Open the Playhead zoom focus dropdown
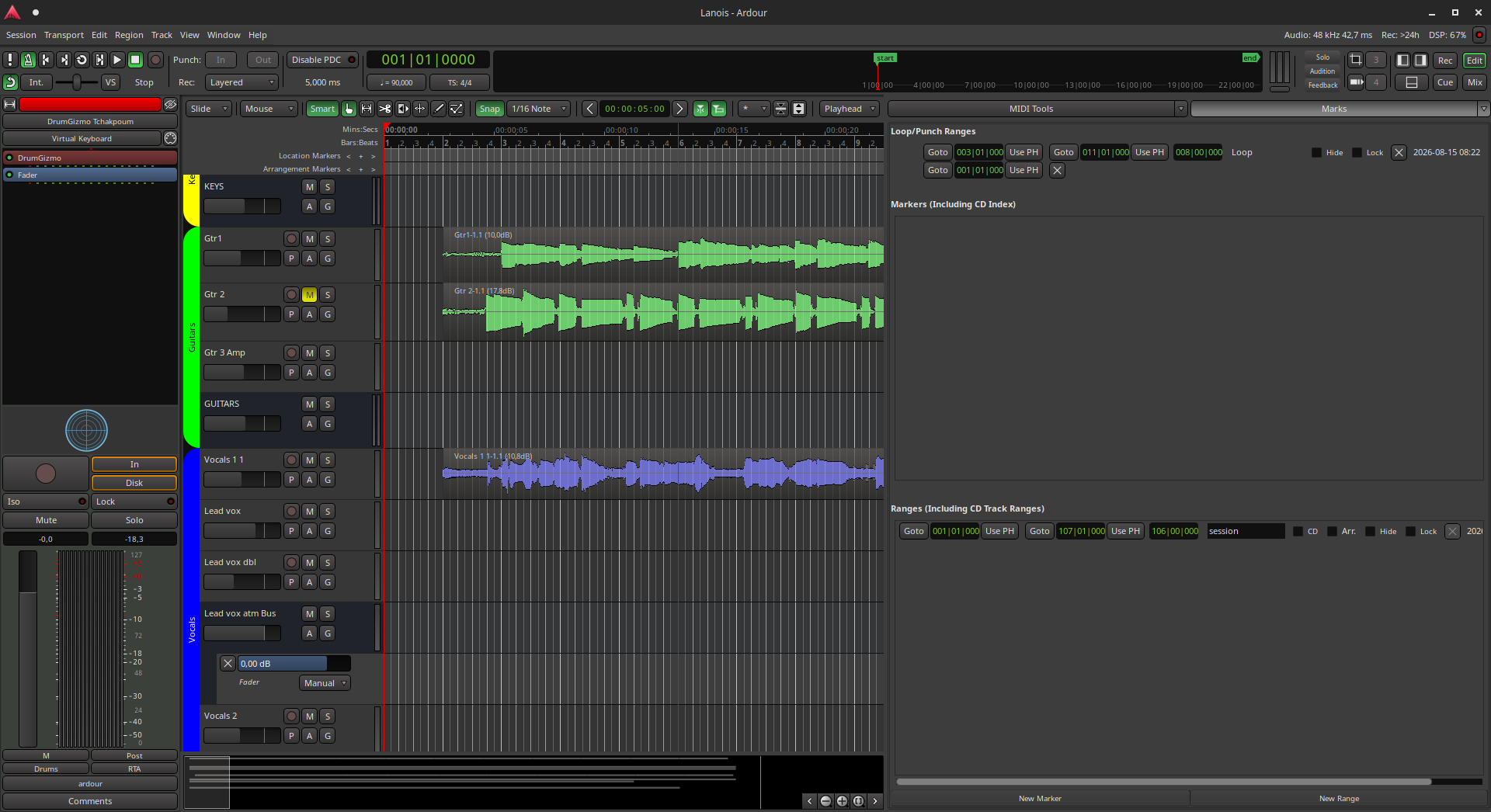Viewport: 1491px width, 812px height. coord(850,109)
